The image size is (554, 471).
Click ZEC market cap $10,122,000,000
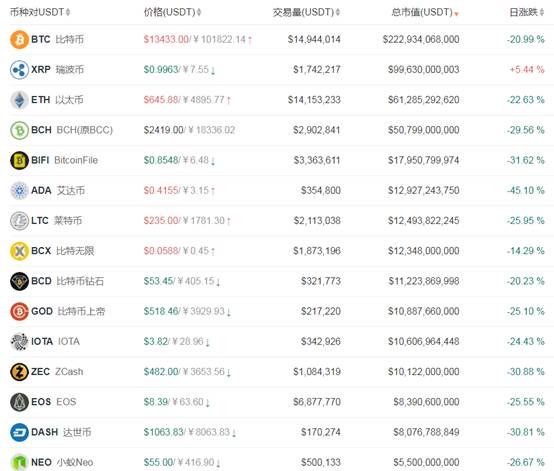(x=424, y=372)
